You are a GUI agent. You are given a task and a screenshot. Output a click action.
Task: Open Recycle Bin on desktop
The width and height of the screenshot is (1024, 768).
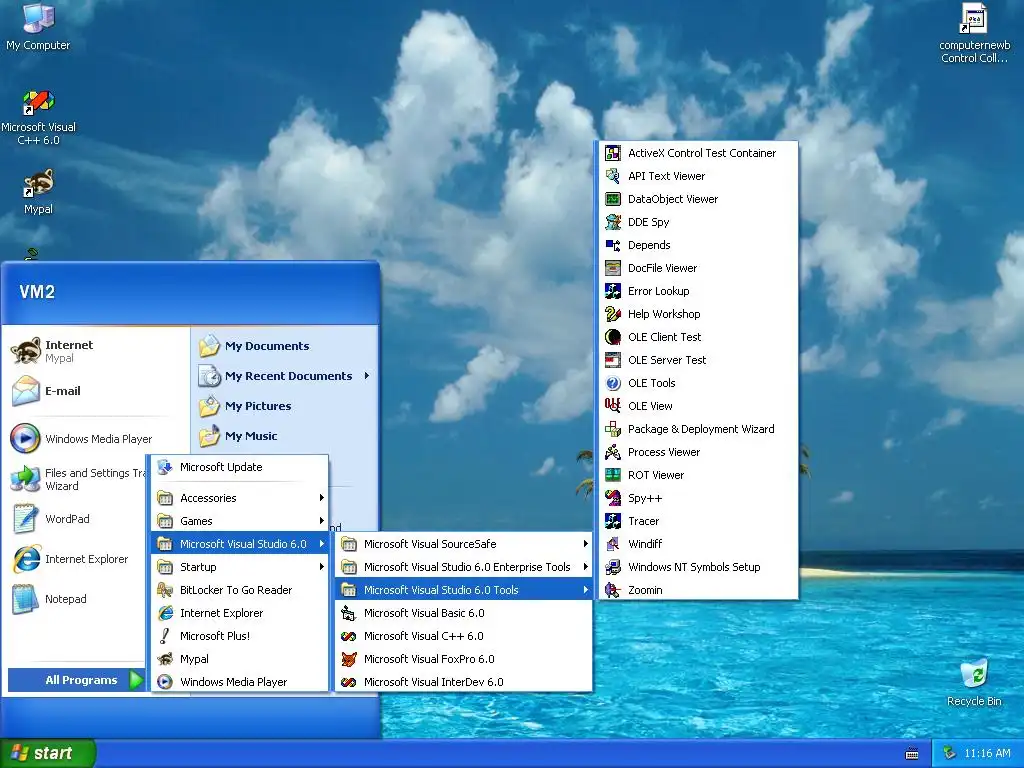pos(974,683)
